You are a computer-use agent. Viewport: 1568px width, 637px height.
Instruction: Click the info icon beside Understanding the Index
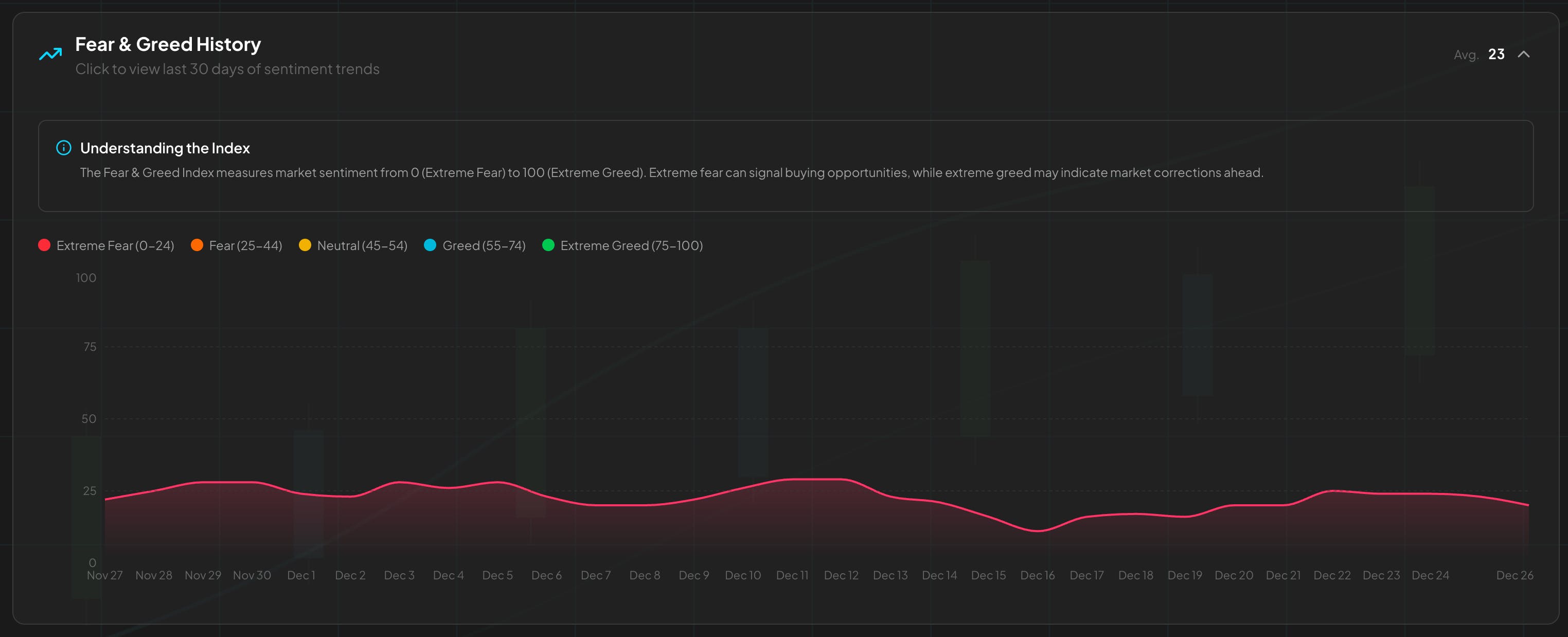point(63,148)
